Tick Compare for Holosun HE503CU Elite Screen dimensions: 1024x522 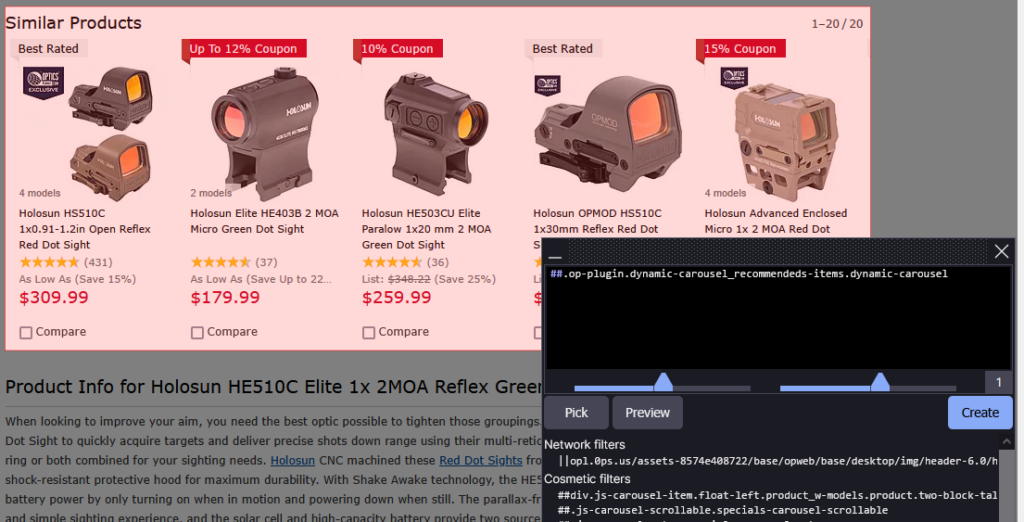[x=368, y=333]
